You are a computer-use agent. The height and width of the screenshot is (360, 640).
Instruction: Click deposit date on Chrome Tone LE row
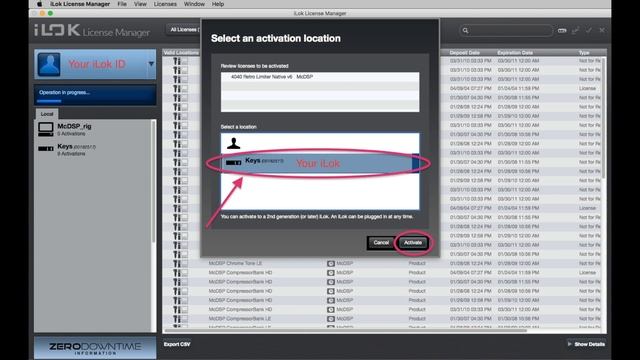471,263
